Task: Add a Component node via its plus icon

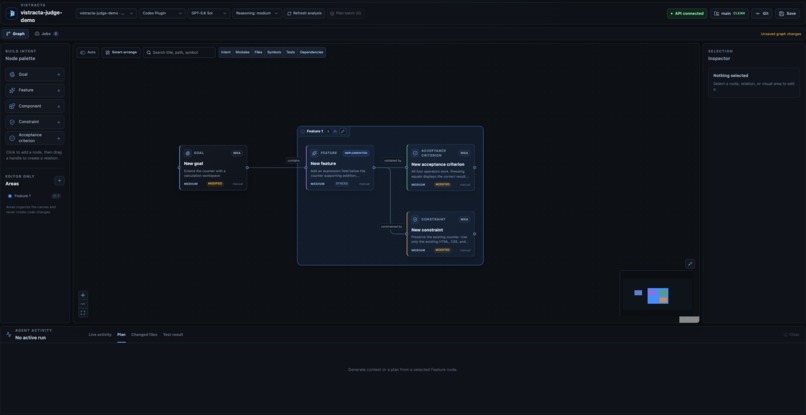Action: tap(59, 106)
